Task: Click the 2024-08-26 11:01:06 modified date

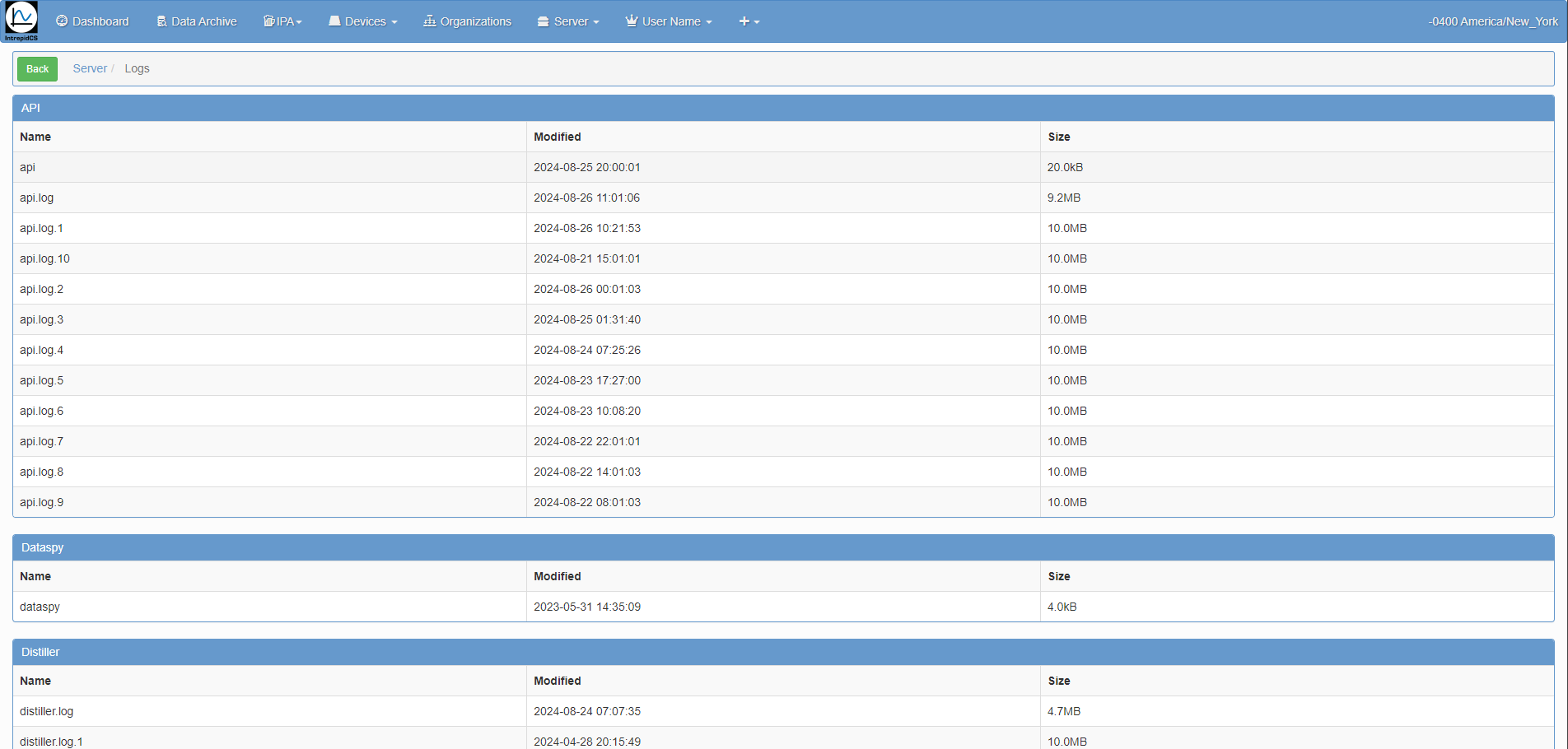Action: coord(586,198)
